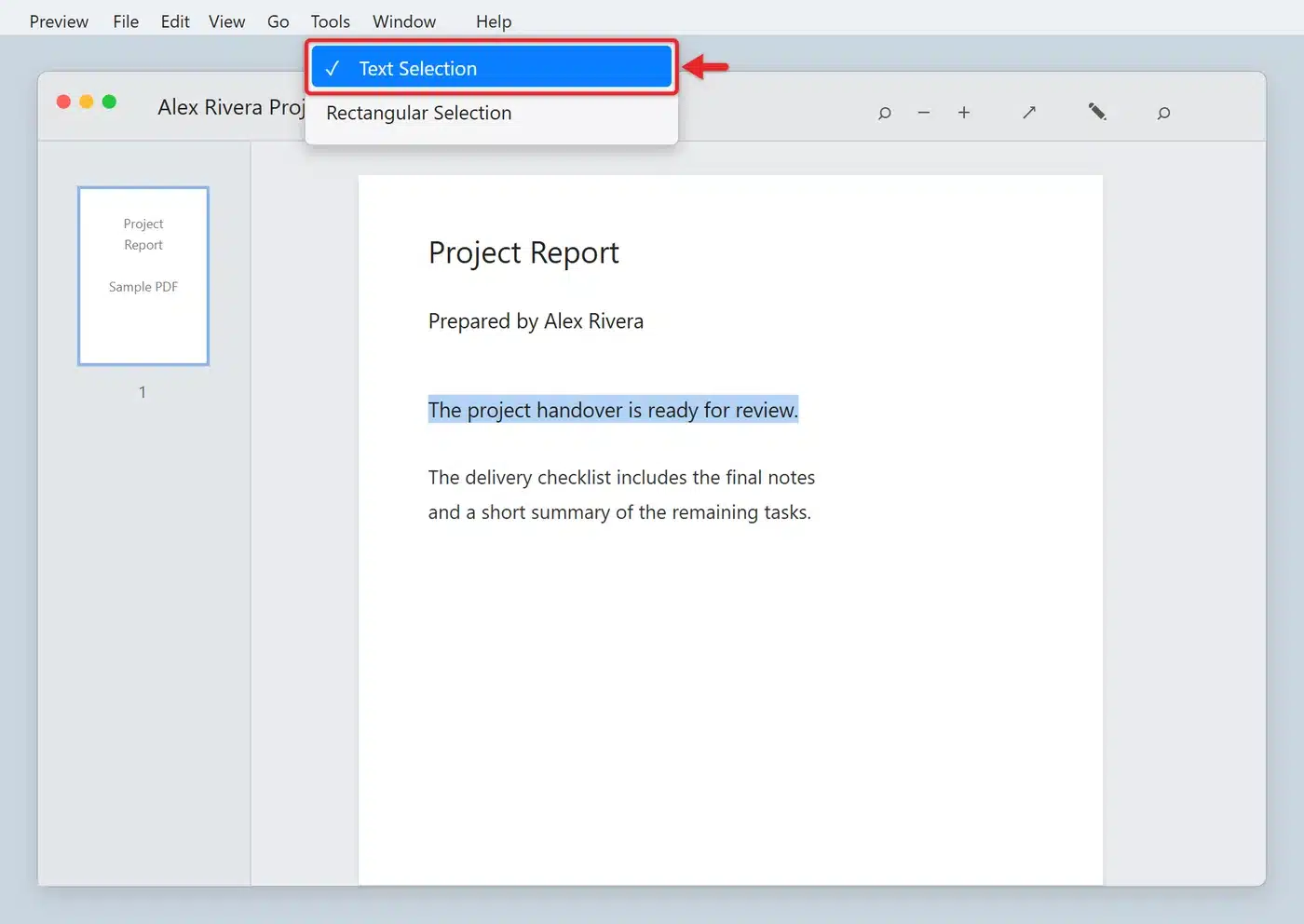The height and width of the screenshot is (924, 1304).
Task: Click the "Prepared by Alex Rivera" line
Action: point(536,321)
